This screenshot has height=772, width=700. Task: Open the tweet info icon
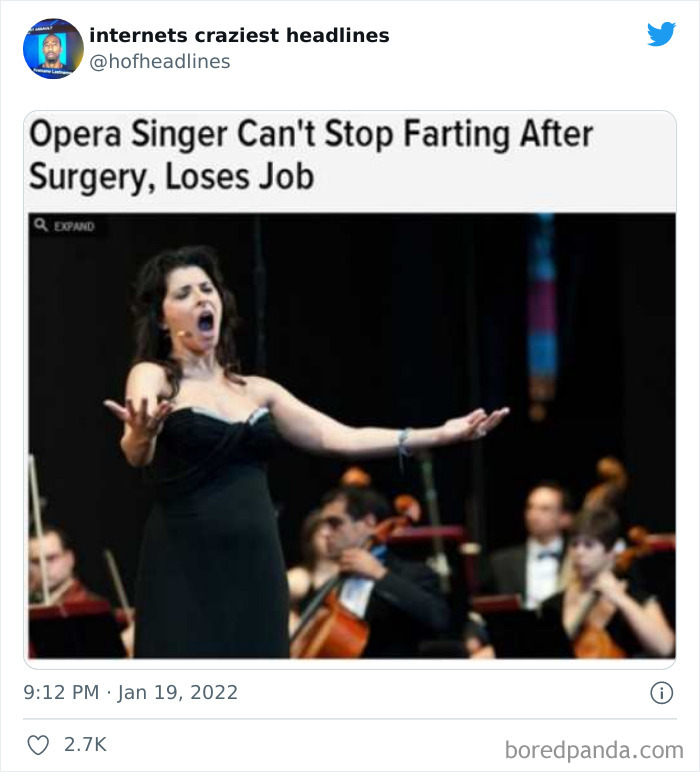(x=661, y=692)
